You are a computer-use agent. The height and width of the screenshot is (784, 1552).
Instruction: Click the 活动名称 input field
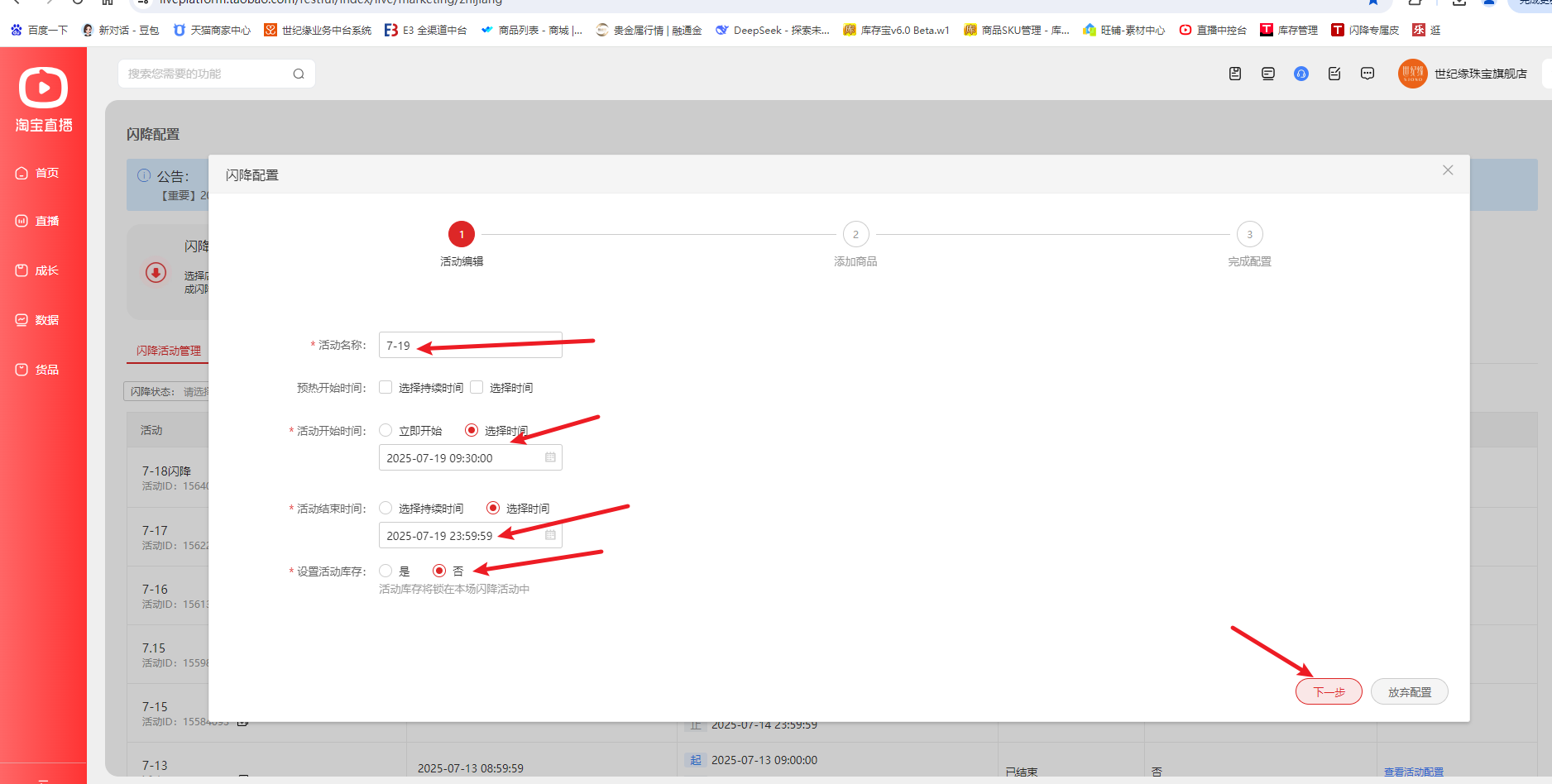tap(470, 345)
